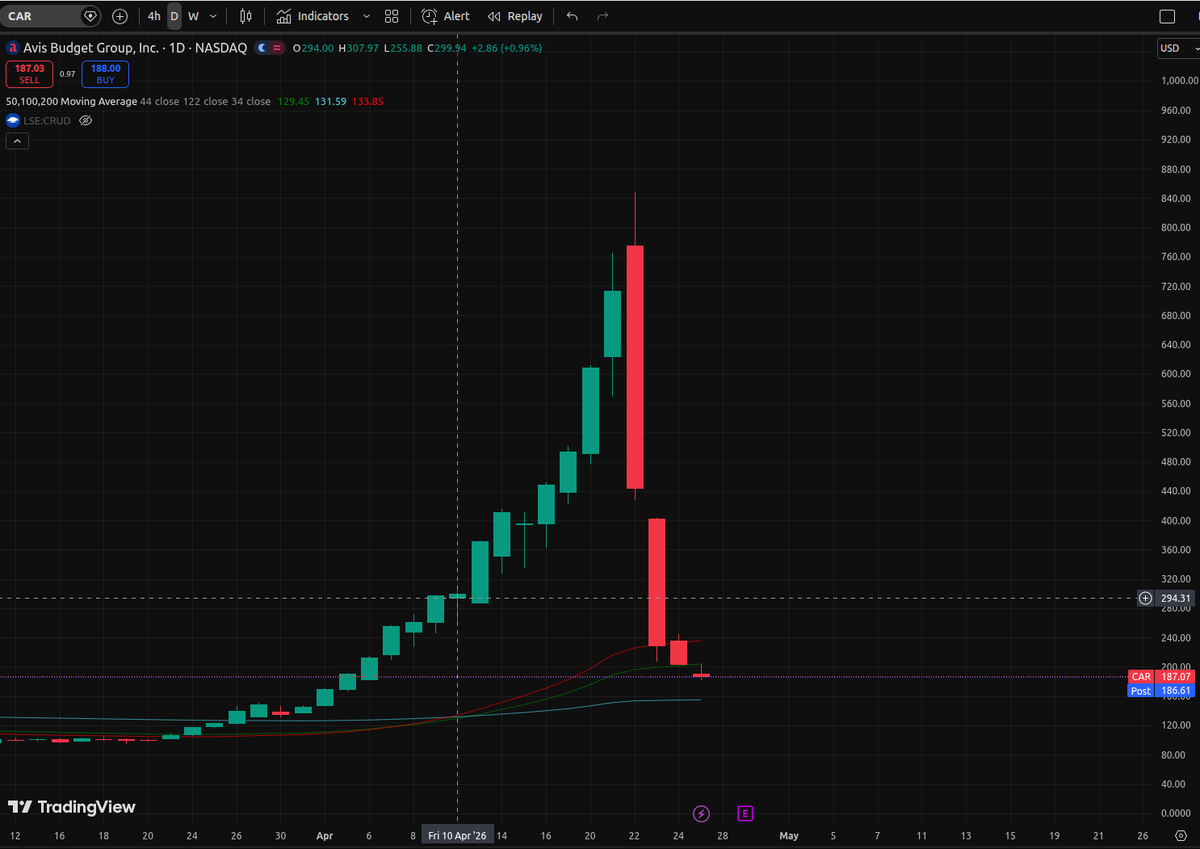Click the 294.31 crosshair price label
Screen dimensions: 1200x849
[x=1176, y=598]
